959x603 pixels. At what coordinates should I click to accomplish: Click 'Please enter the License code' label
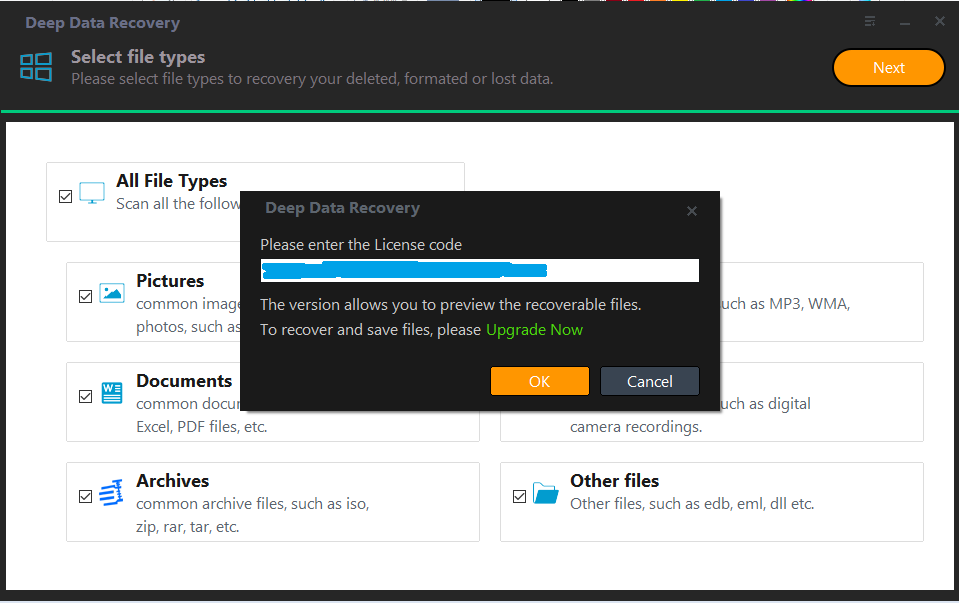pyautogui.click(x=361, y=245)
